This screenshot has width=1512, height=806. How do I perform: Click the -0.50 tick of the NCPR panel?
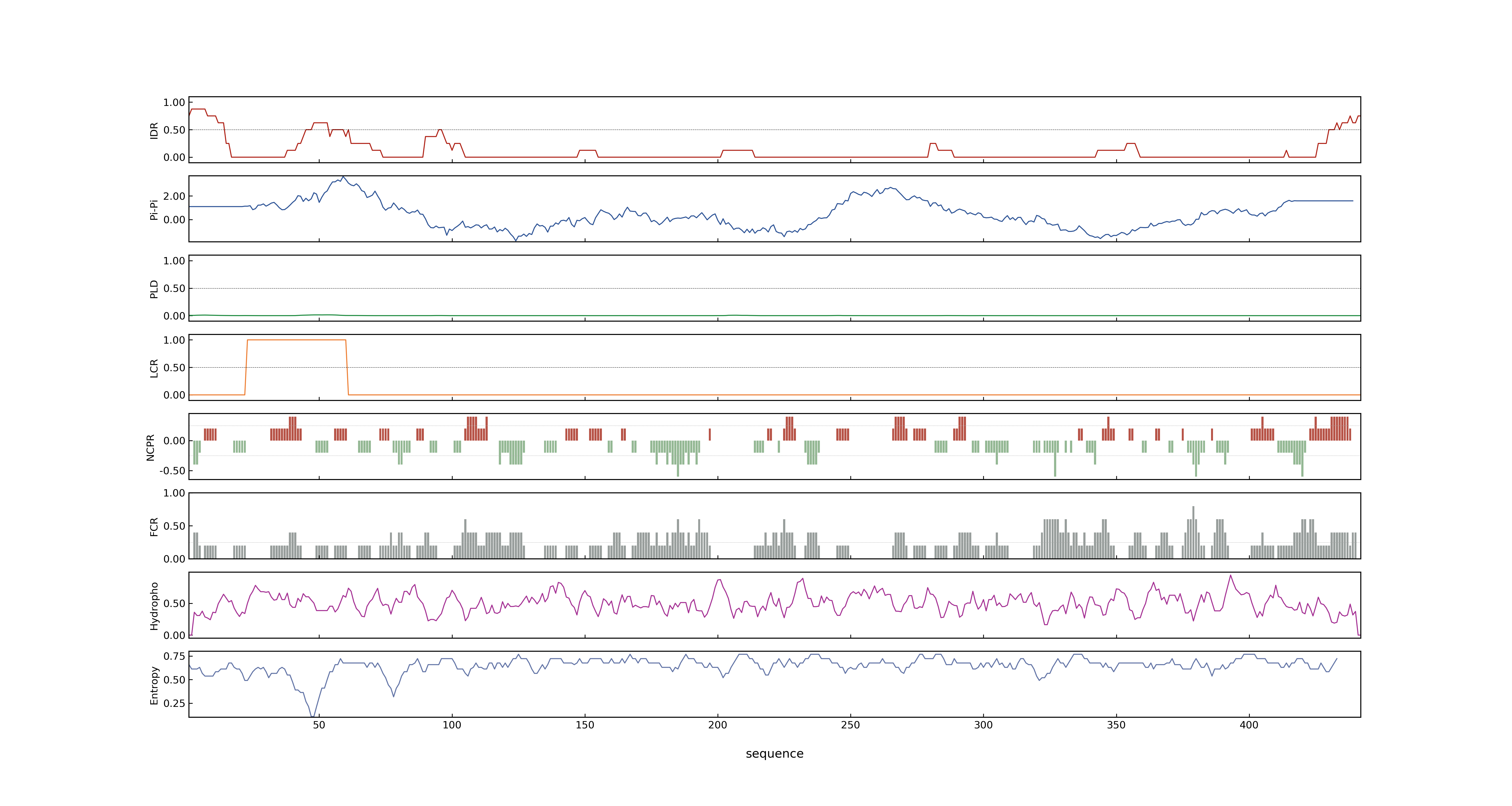[x=172, y=471]
